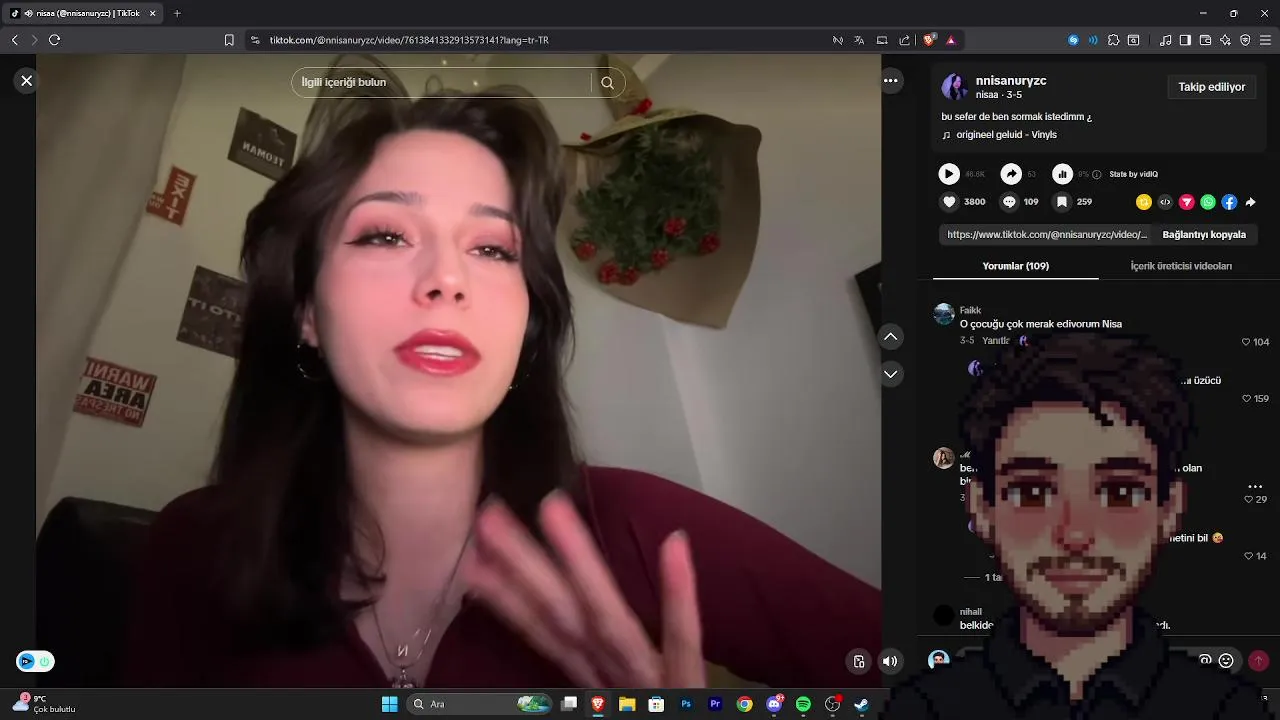Bookmark the video with the save icon
Image resolution: width=1280 pixels, height=720 pixels.
1062,202
